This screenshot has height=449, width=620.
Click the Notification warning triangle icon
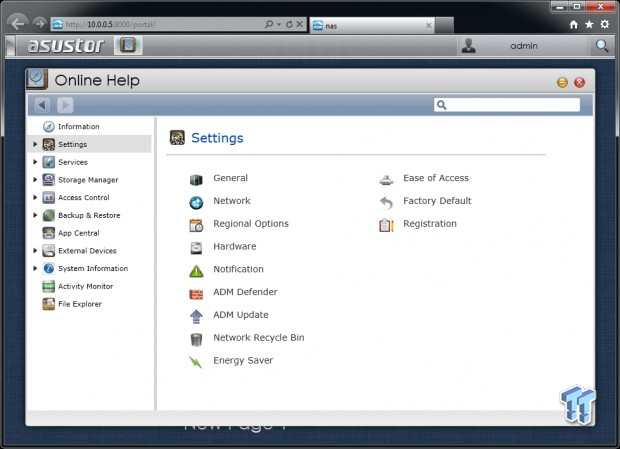click(196, 271)
